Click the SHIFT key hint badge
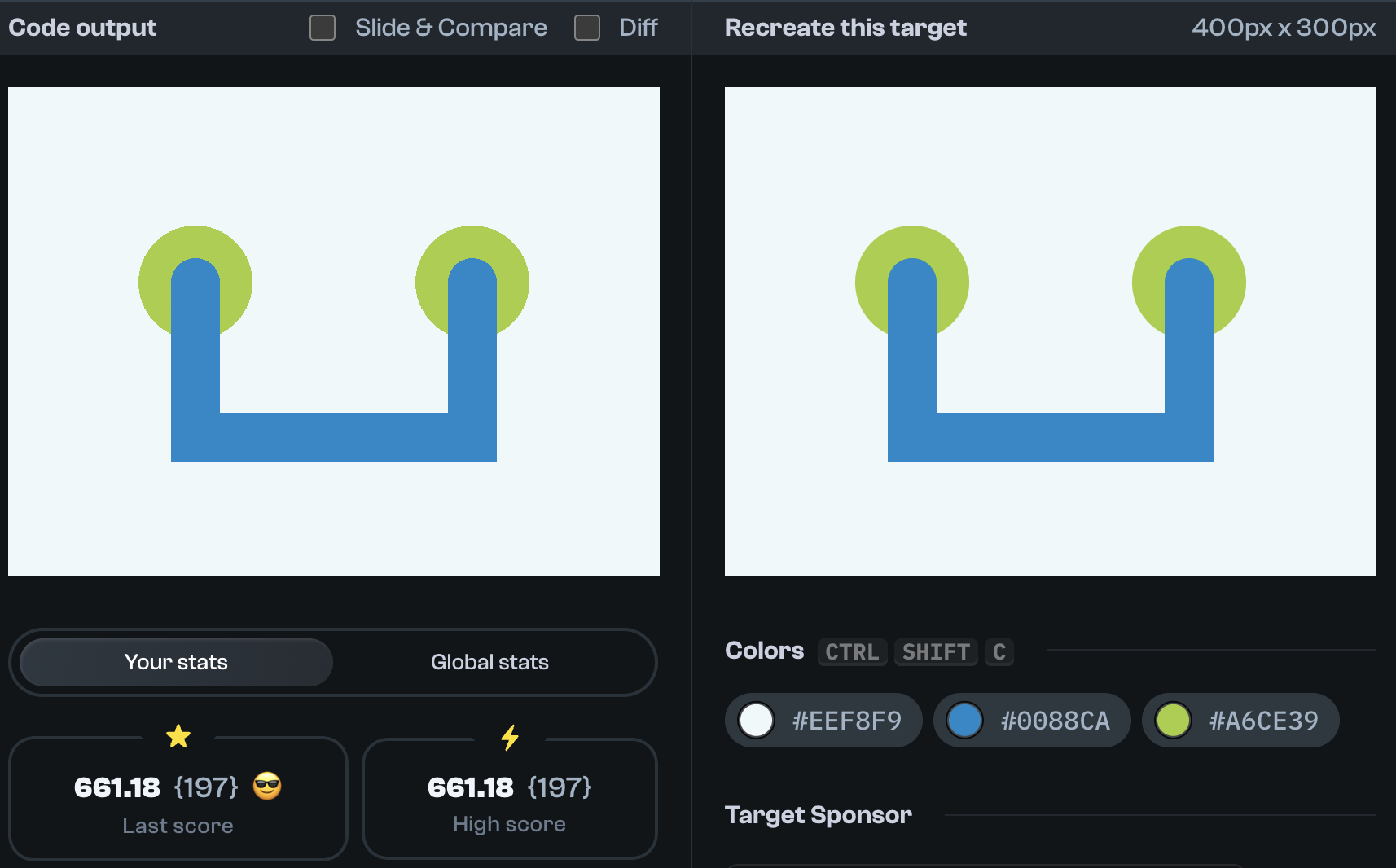Viewport: 1396px width, 868px height. (x=936, y=652)
